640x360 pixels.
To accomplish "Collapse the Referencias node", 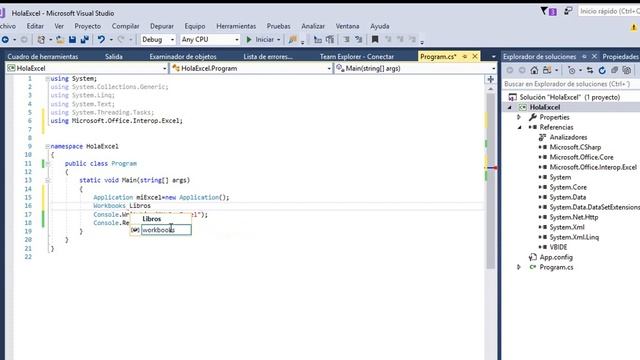I will click(519, 127).
